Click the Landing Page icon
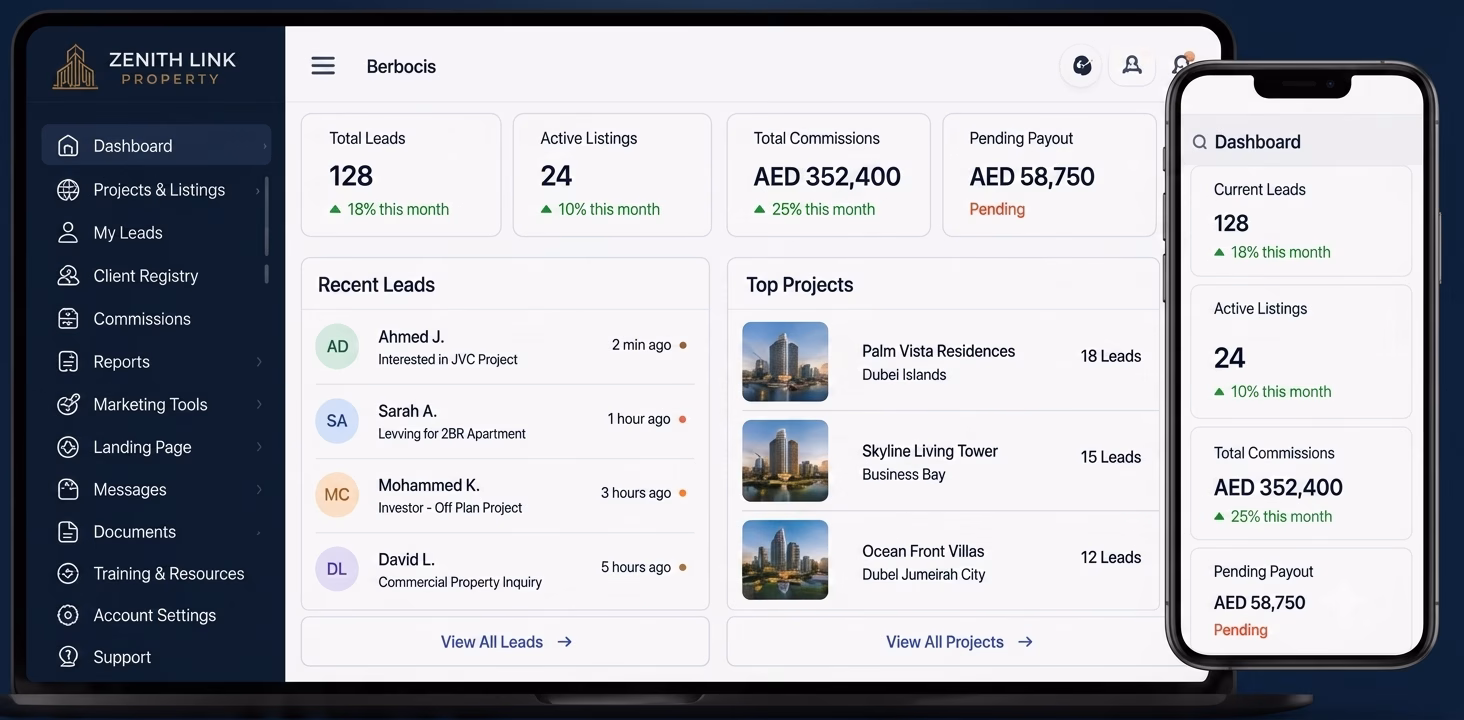 68,447
